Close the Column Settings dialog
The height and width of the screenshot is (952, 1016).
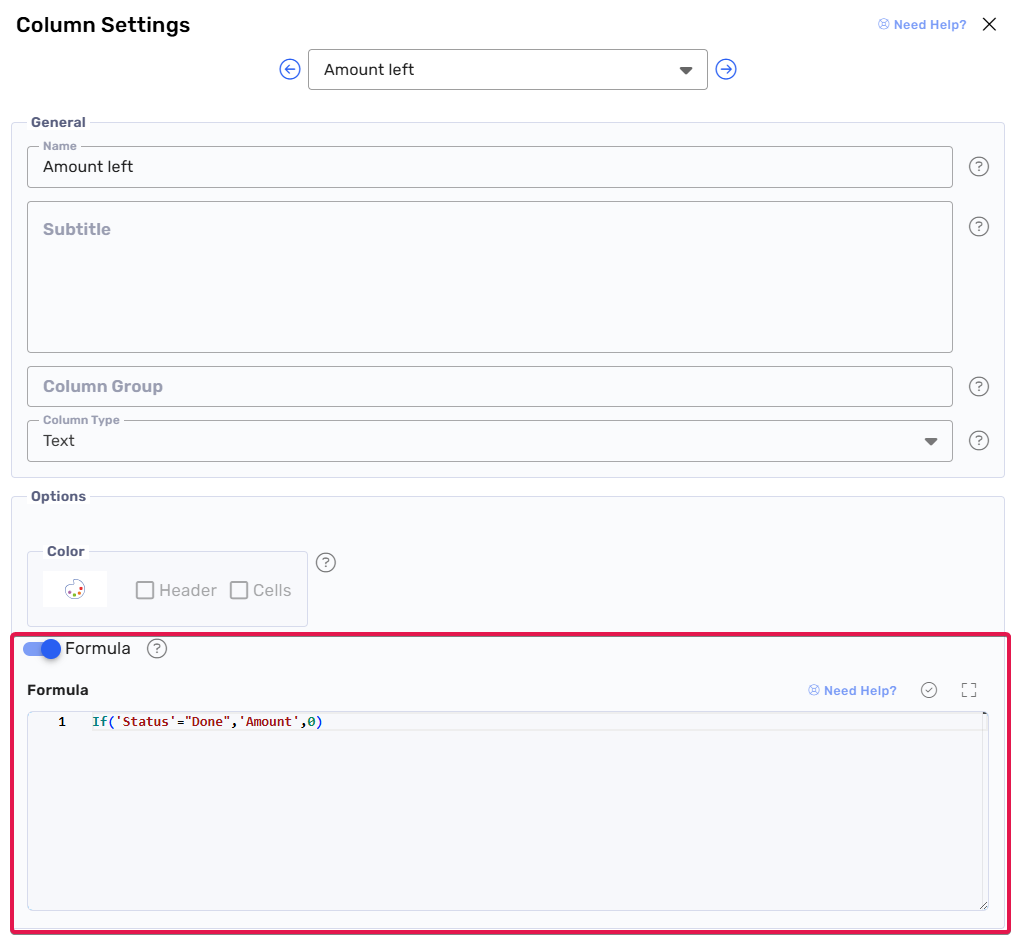tap(989, 25)
